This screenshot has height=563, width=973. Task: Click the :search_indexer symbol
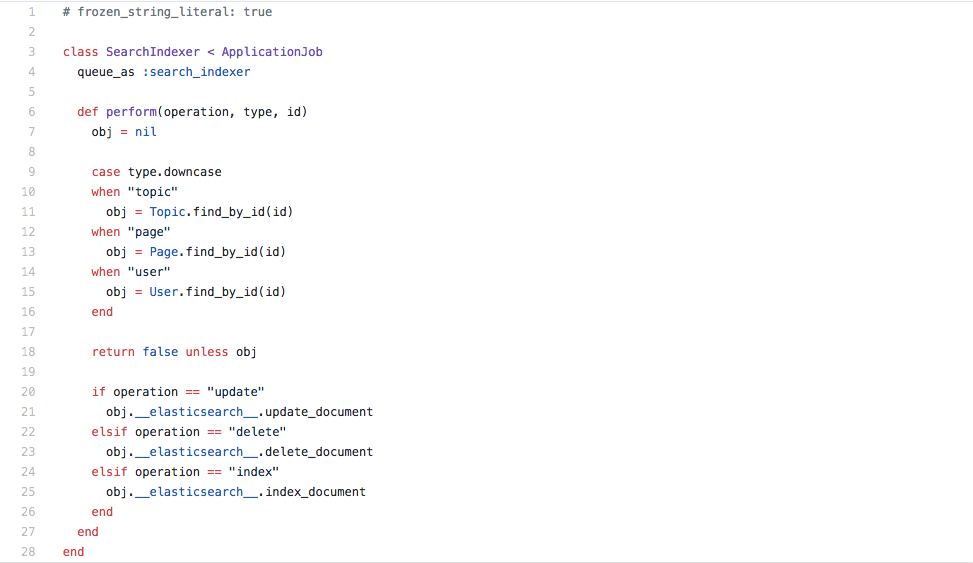pos(197,72)
